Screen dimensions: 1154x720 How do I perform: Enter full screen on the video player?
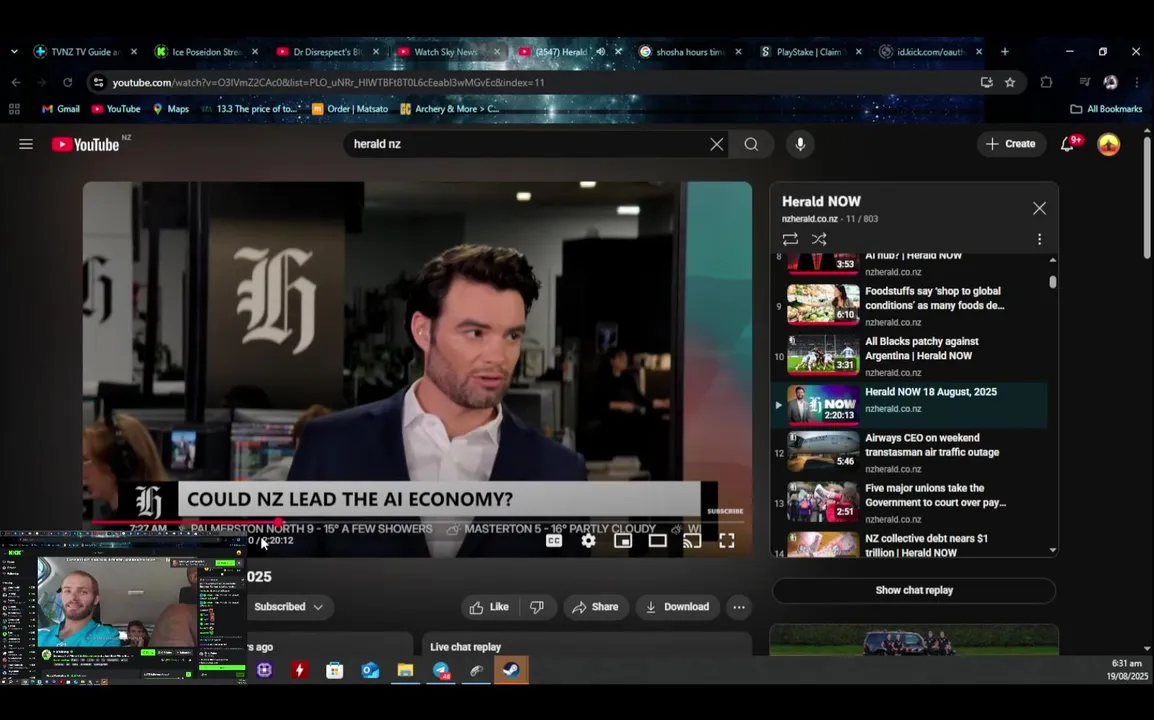click(726, 541)
